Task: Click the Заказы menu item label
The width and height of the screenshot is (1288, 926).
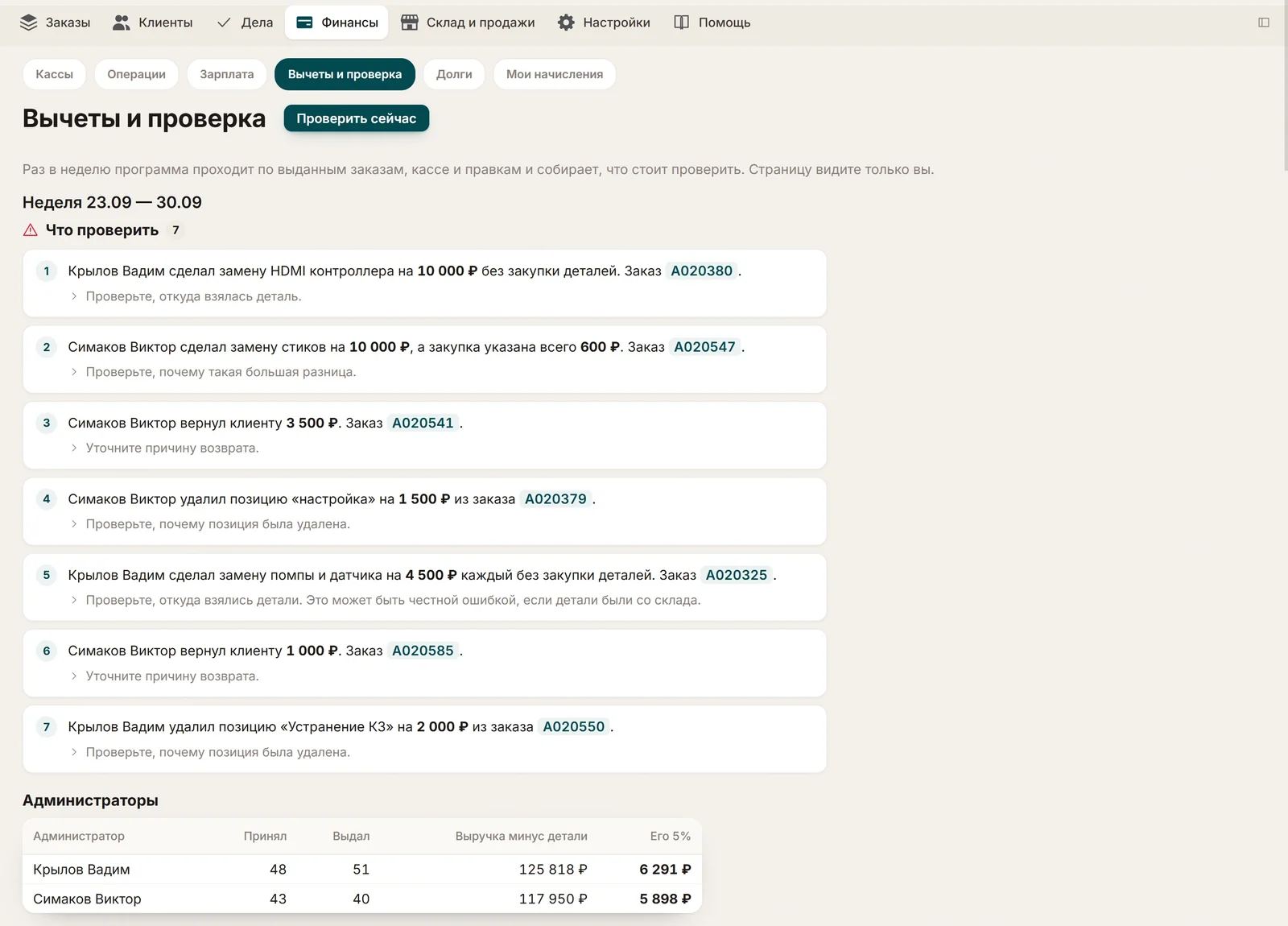Action: [68, 23]
